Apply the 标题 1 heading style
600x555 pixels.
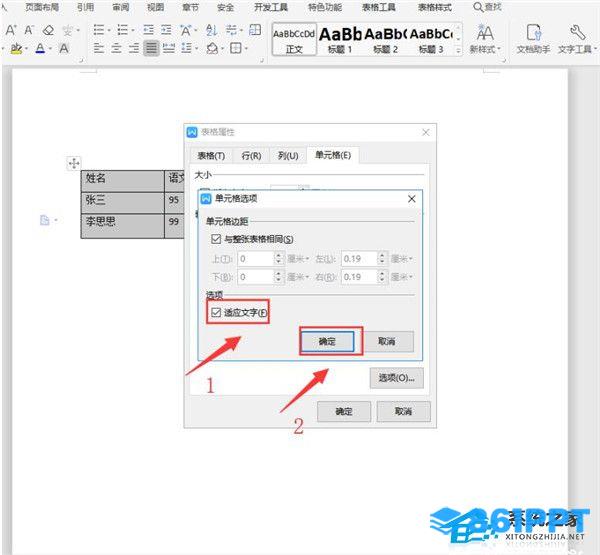[340, 39]
